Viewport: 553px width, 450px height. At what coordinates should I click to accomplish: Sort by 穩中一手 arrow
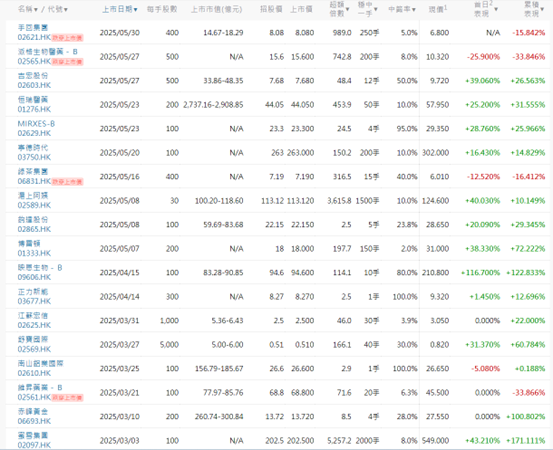376,10
